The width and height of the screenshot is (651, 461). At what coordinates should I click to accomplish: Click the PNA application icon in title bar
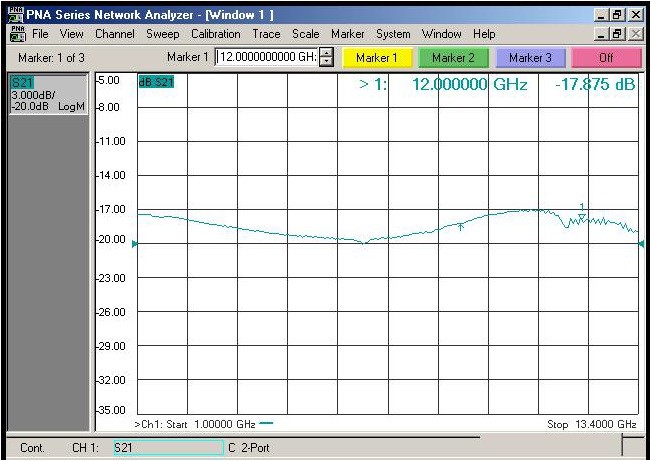click(x=16, y=15)
